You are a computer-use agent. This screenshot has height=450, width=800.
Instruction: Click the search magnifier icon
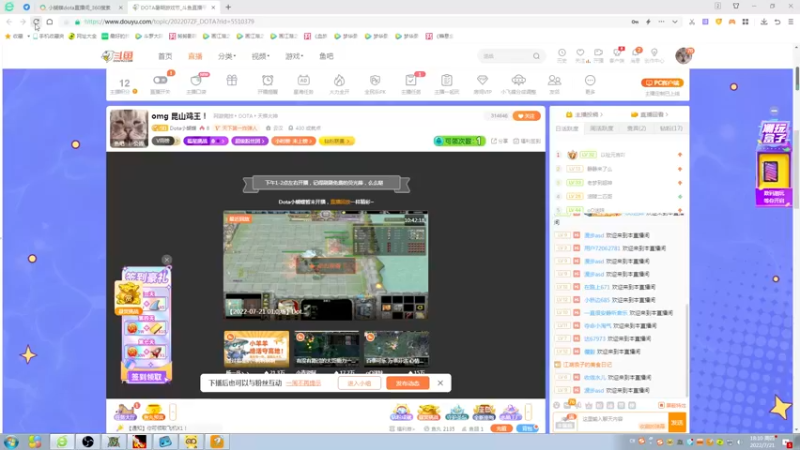coord(536,56)
